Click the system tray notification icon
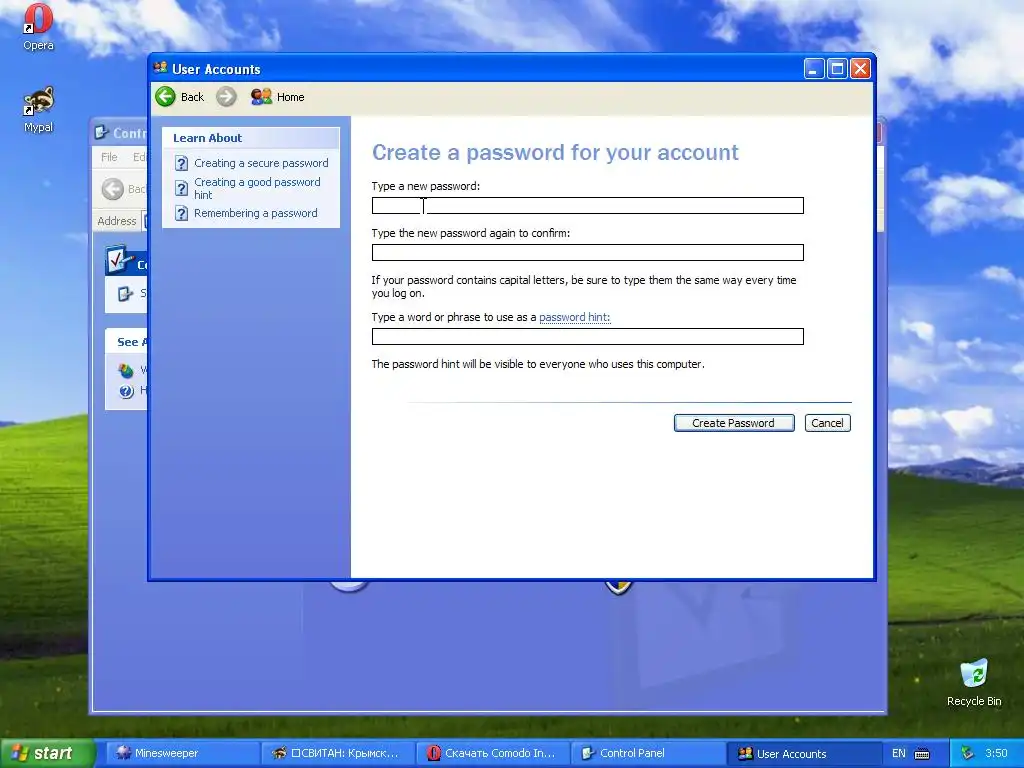This screenshot has width=1024, height=768. [x=967, y=754]
